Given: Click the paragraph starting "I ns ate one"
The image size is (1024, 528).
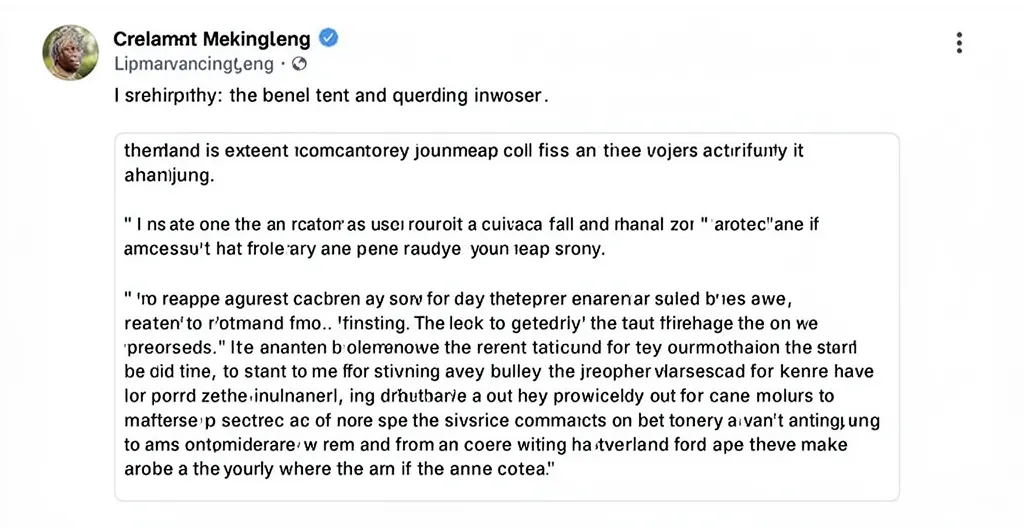Looking at the screenshot, I should pyautogui.click(x=463, y=222).
